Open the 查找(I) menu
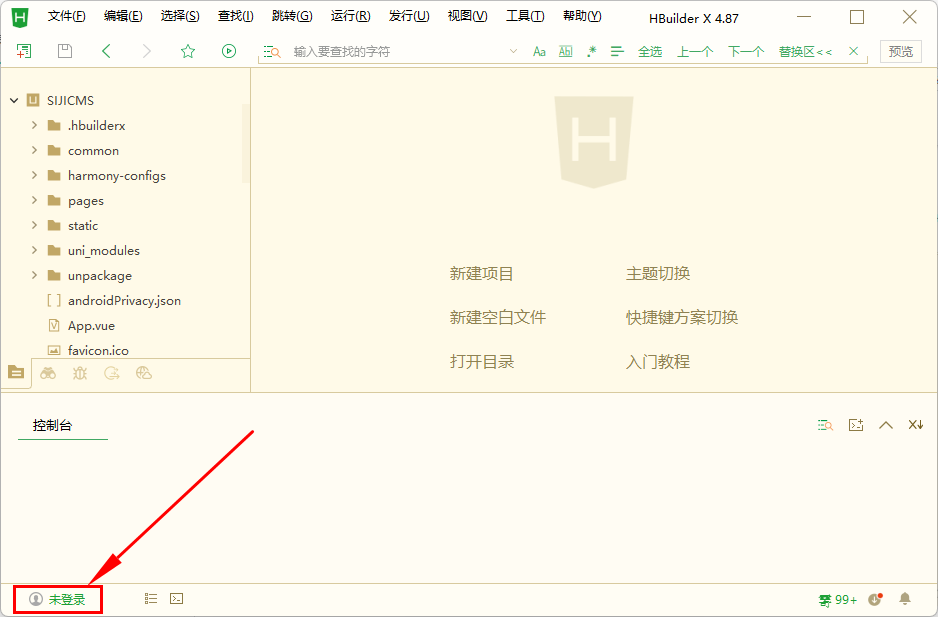Image resolution: width=938 pixels, height=617 pixels. (x=235, y=16)
